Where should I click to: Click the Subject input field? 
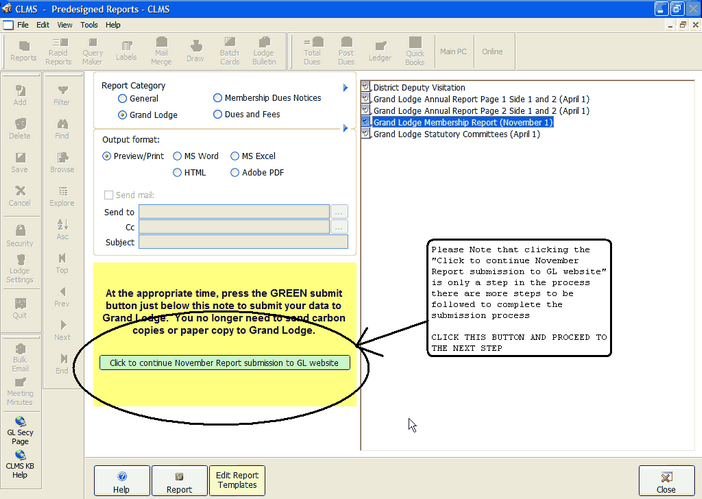point(243,241)
